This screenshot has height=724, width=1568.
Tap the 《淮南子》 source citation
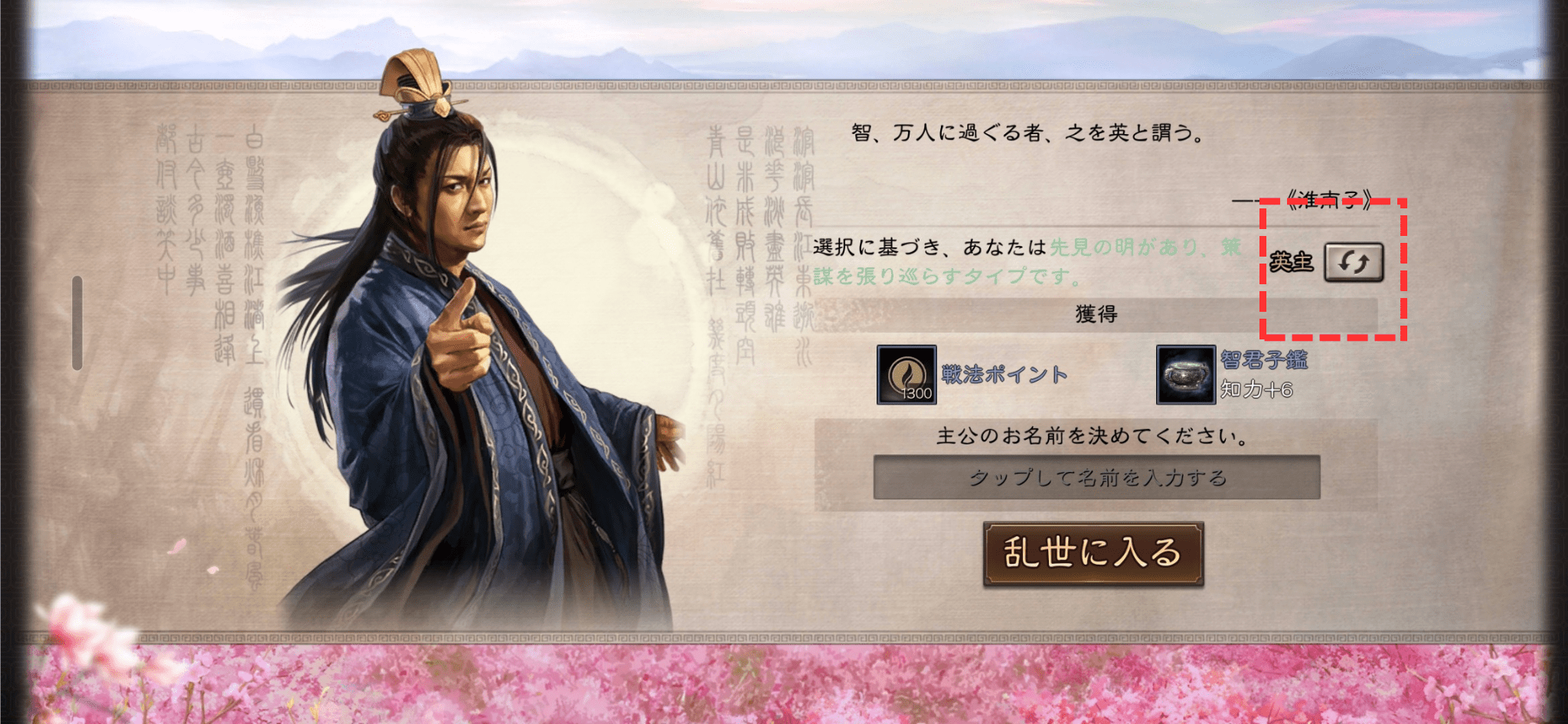(1328, 201)
